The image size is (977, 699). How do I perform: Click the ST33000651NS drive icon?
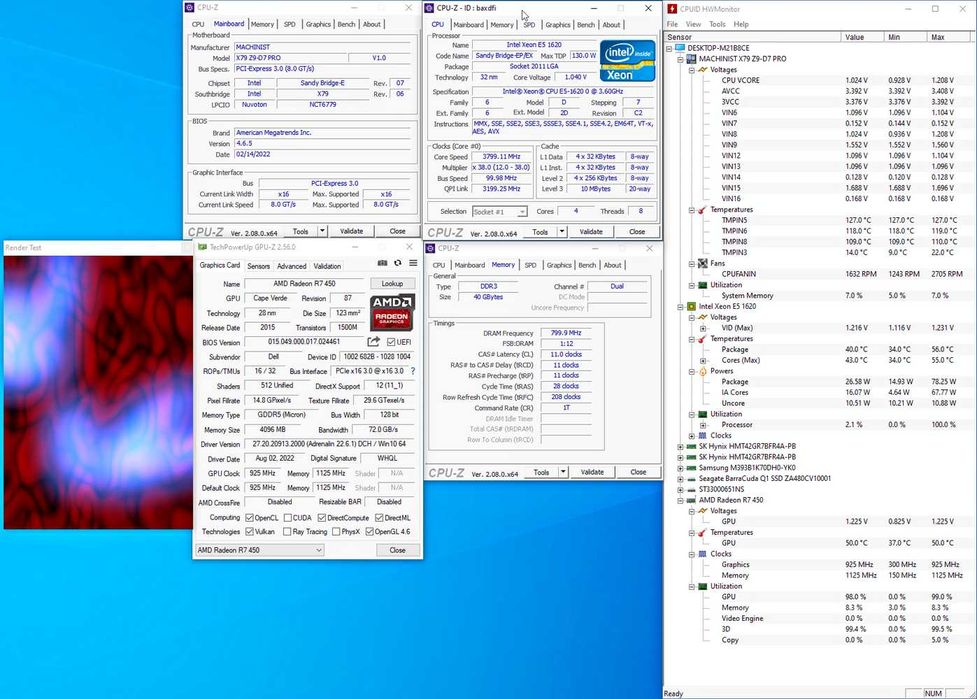(691, 490)
